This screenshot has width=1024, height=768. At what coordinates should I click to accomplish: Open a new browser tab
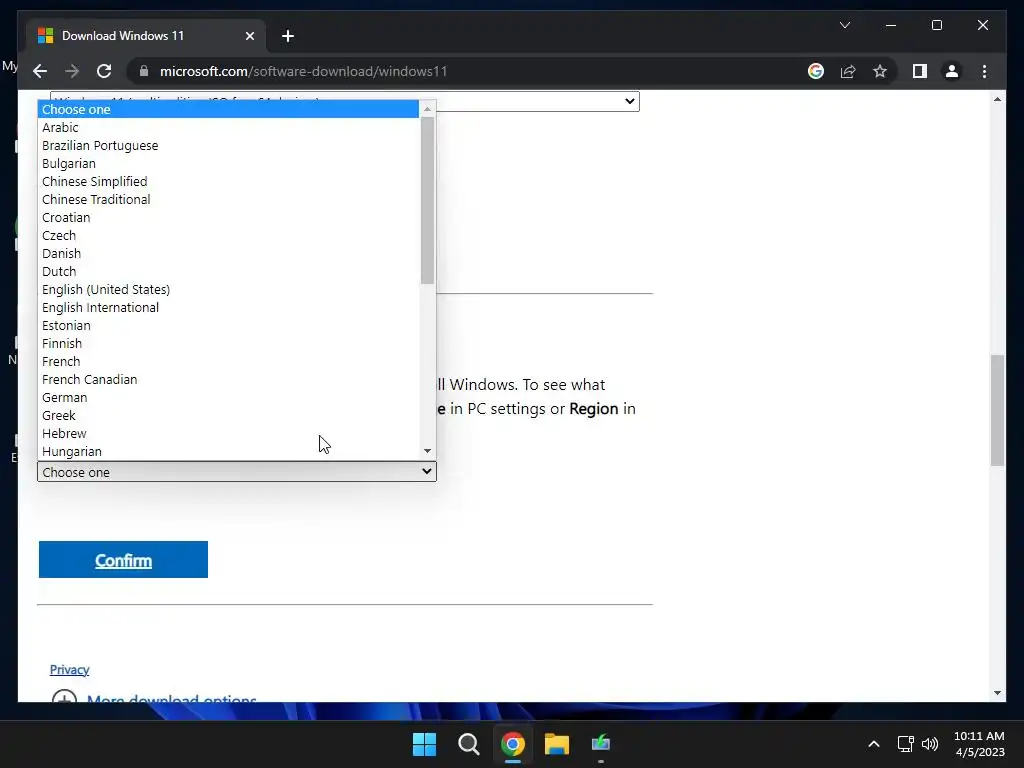click(x=287, y=36)
